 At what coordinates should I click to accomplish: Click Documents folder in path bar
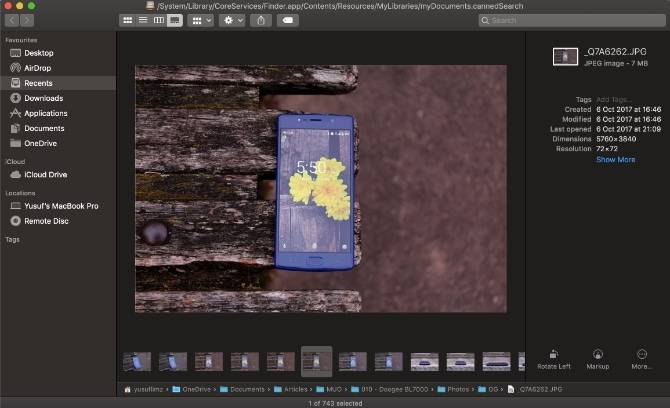point(242,389)
